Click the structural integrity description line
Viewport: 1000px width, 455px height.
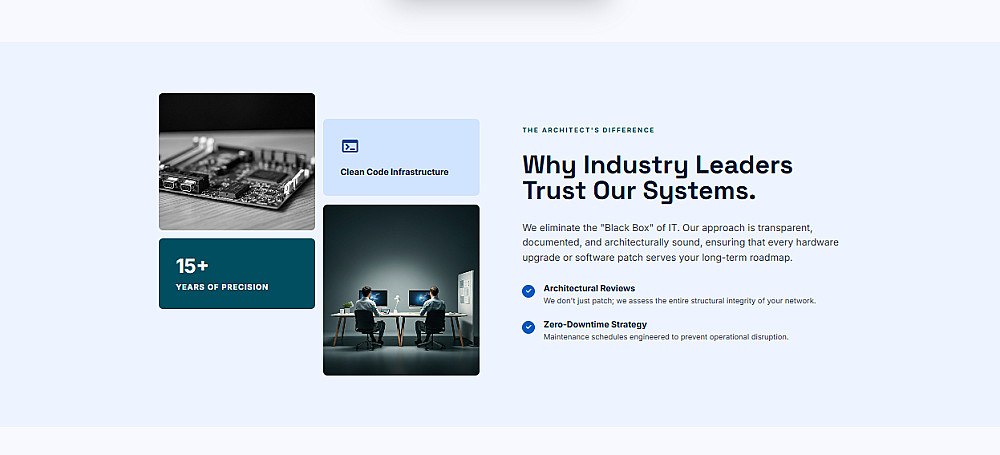click(679, 301)
